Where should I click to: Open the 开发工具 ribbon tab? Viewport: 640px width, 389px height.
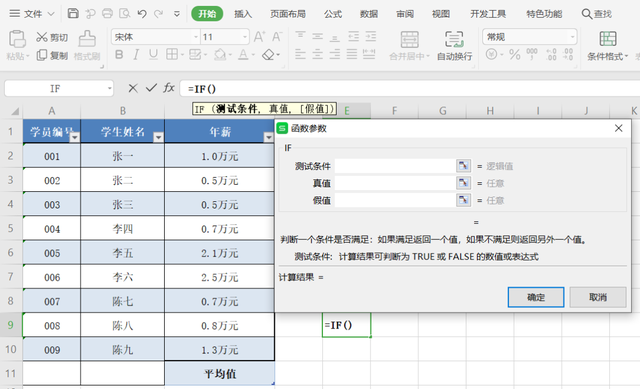(x=488, y=14)
